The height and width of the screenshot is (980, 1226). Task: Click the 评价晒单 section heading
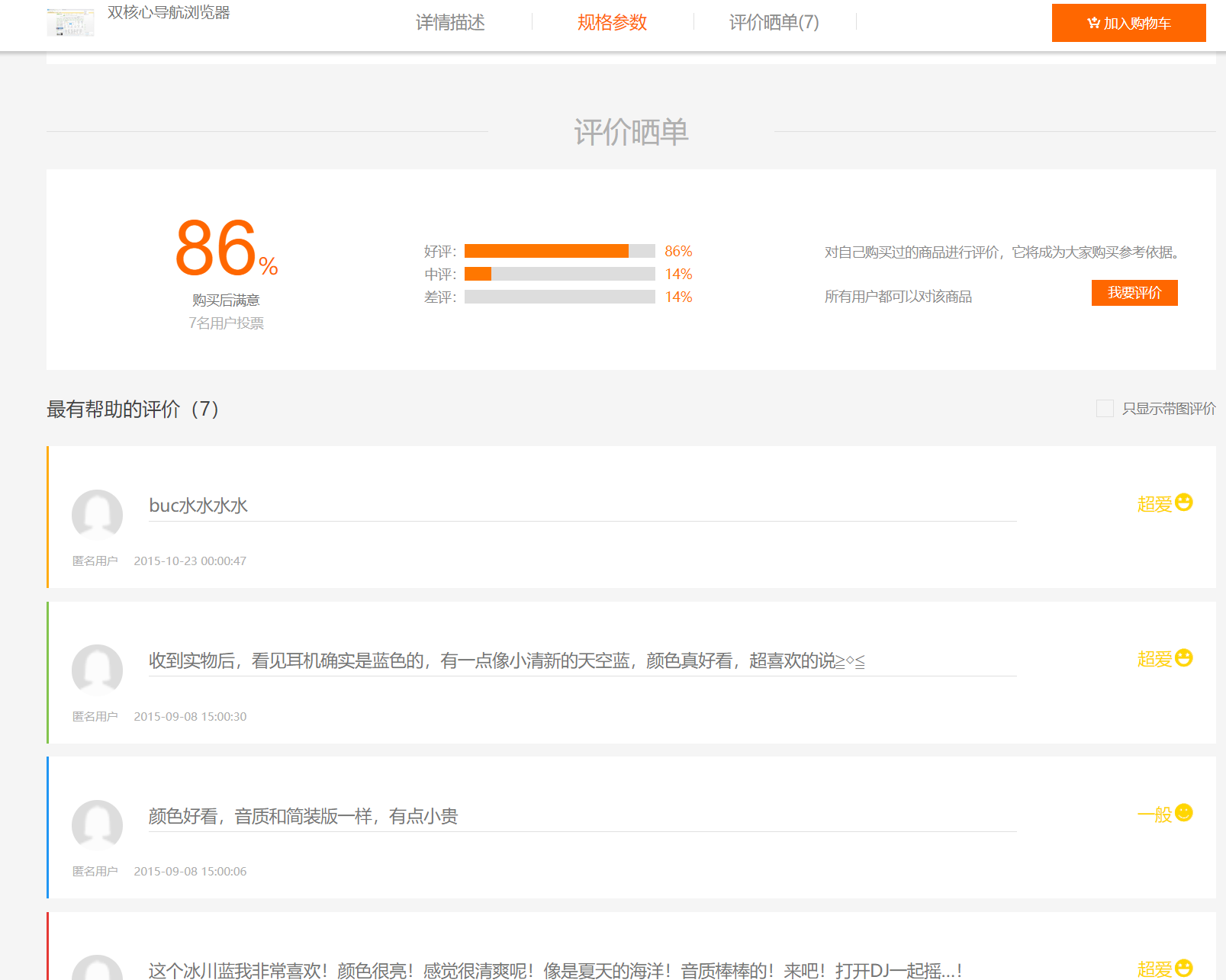(631, 132)
